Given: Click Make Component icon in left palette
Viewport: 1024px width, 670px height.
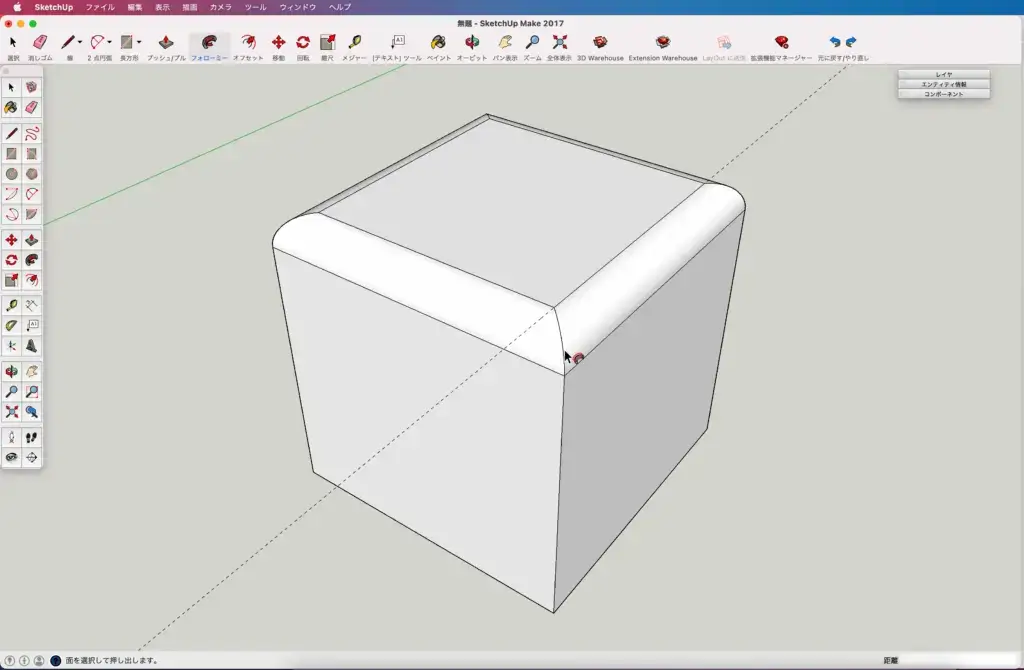Looking at the screenshot, I should [x=31, y=87].
